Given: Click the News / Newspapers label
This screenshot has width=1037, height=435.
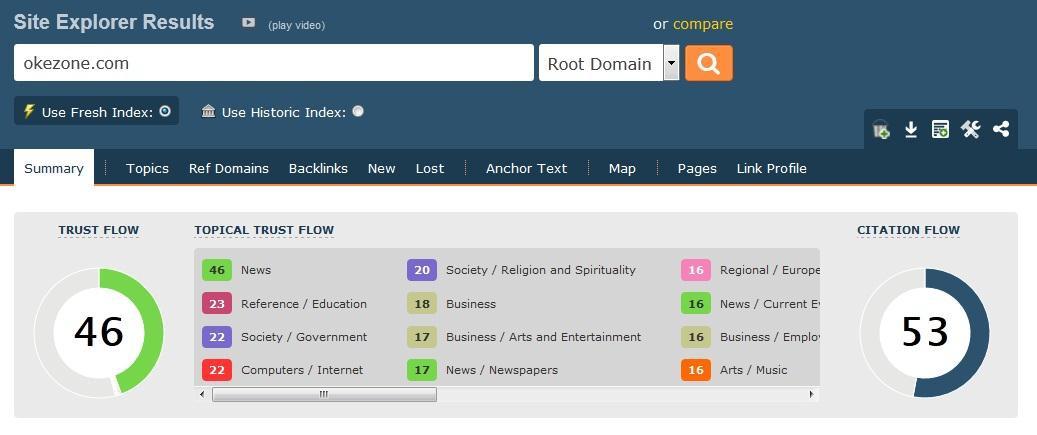Looking at the screenshot, I should 502,370.
